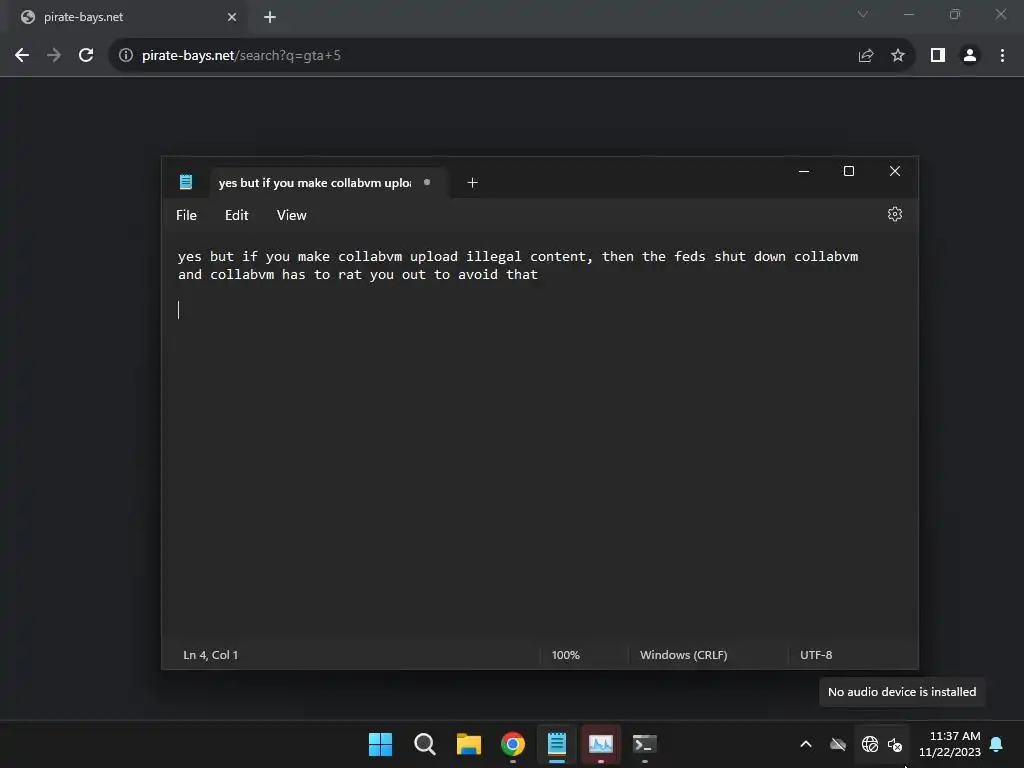
Task: Close the pirate-bays.net Chrome tab
Action: pos(232,17)
